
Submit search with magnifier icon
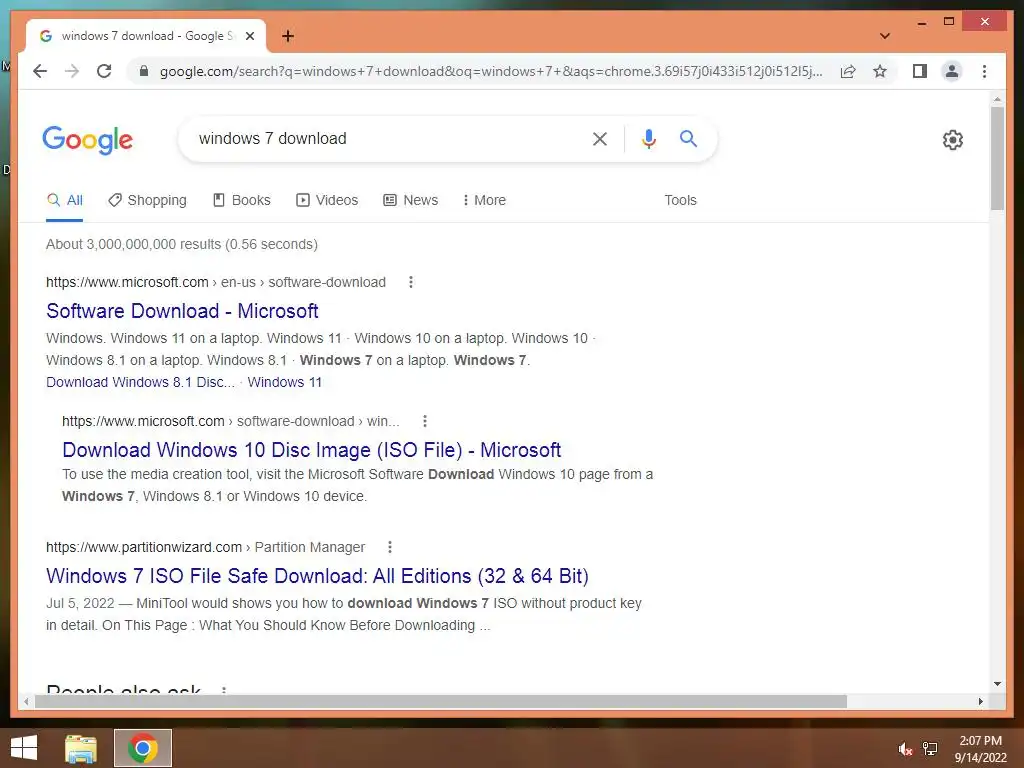[x=688, y=138]
